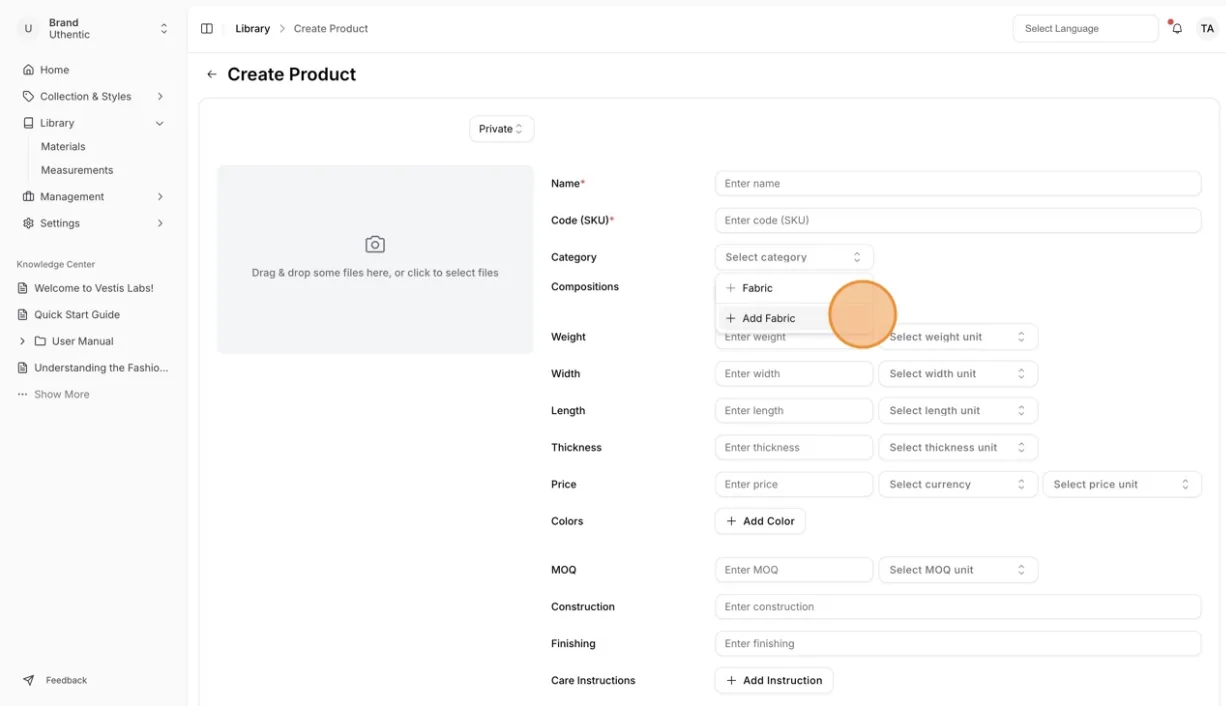This screenshot has width=1226, height=706.
Task: Open the Private visibility dropdown
Action: coord(501,129)
